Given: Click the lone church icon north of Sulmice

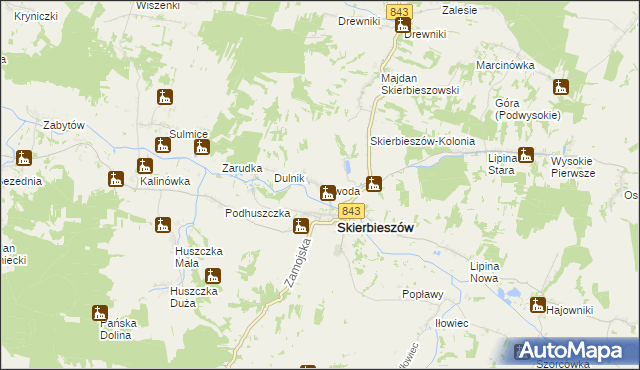Looking at the screenshot, I should pos(165,97).
